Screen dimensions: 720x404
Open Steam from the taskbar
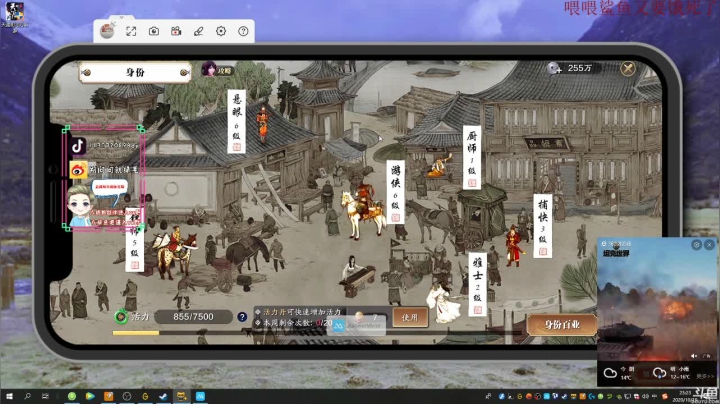tap(163, 396)
